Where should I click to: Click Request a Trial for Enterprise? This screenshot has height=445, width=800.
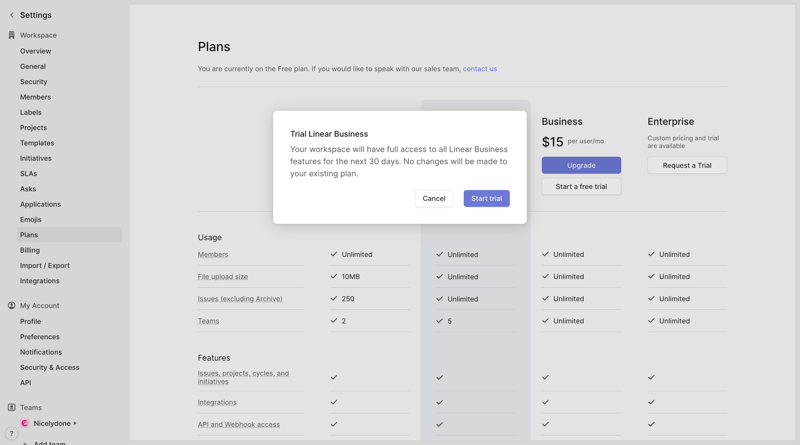point(687,165)
